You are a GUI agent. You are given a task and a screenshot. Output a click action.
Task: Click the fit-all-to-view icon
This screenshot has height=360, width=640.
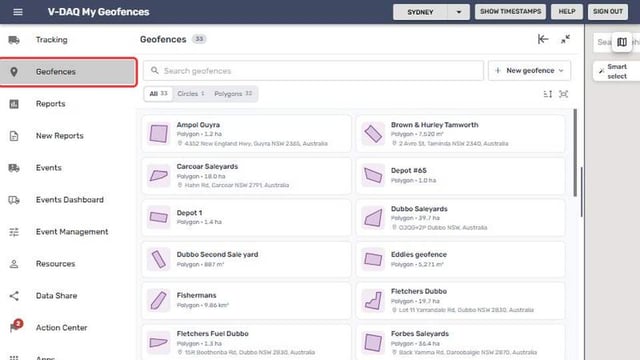point(563,94)
